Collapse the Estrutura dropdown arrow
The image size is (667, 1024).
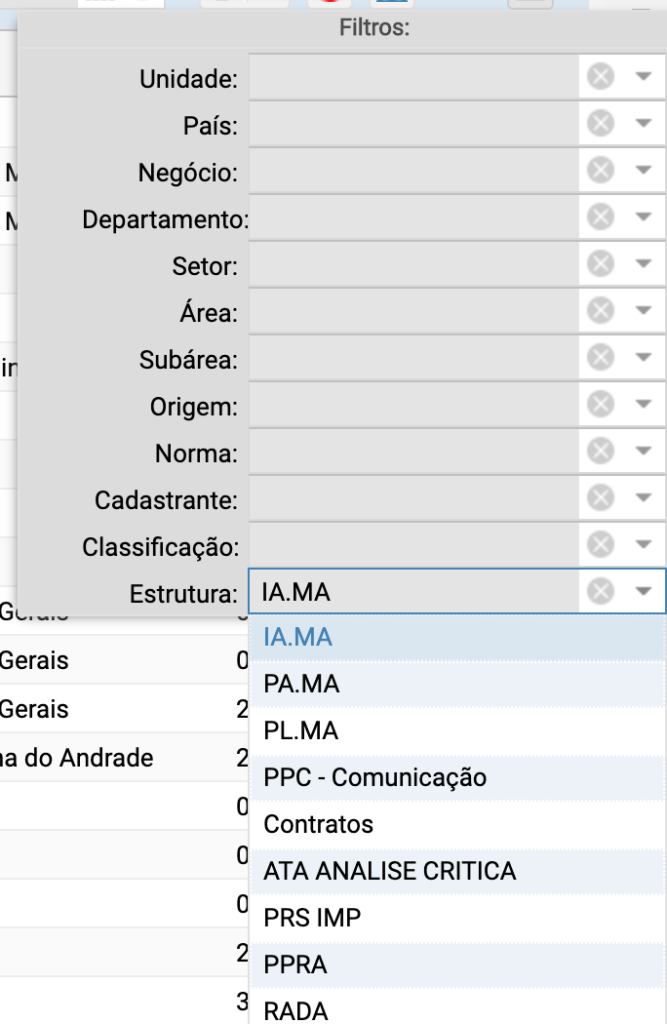coord(643,592)
